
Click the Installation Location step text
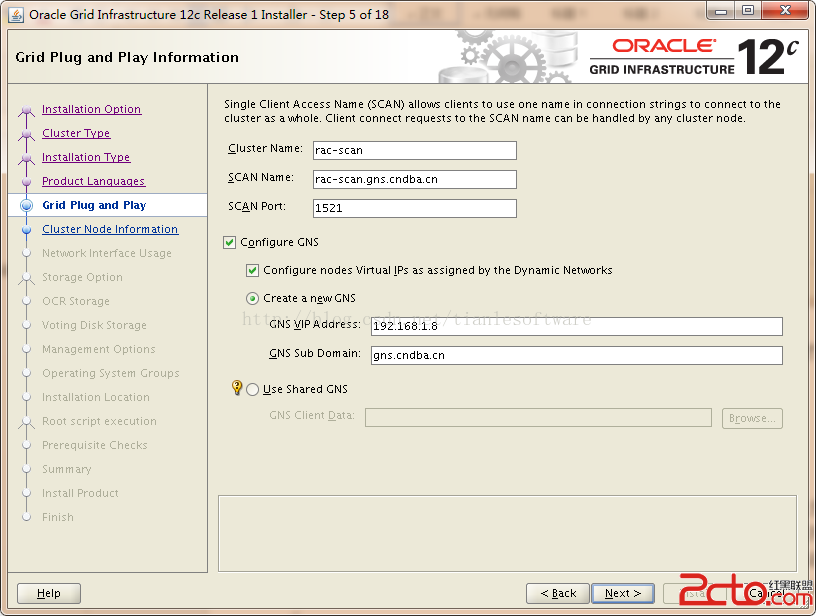pos(96,396)
